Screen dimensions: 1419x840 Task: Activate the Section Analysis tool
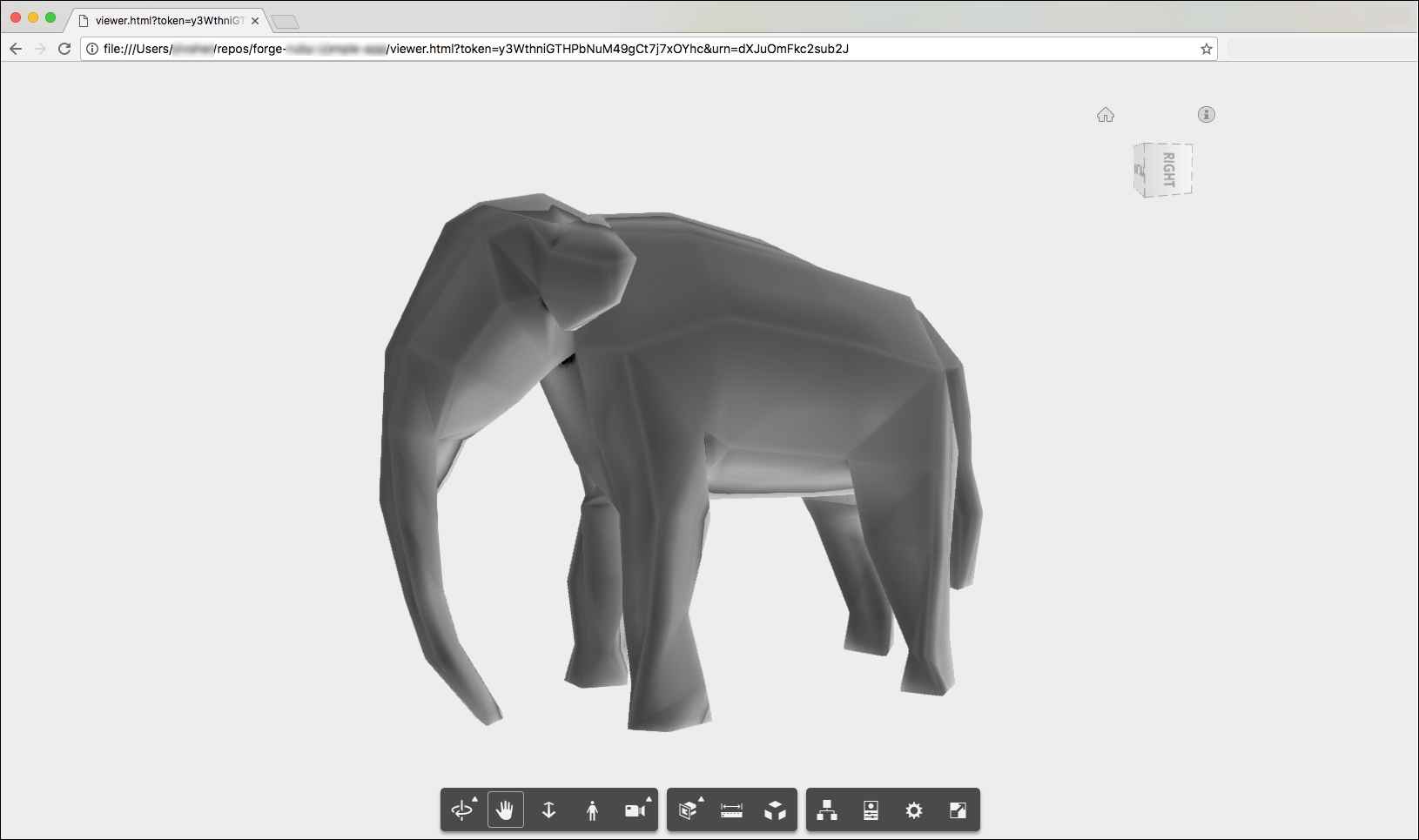(x=688, y=810)
